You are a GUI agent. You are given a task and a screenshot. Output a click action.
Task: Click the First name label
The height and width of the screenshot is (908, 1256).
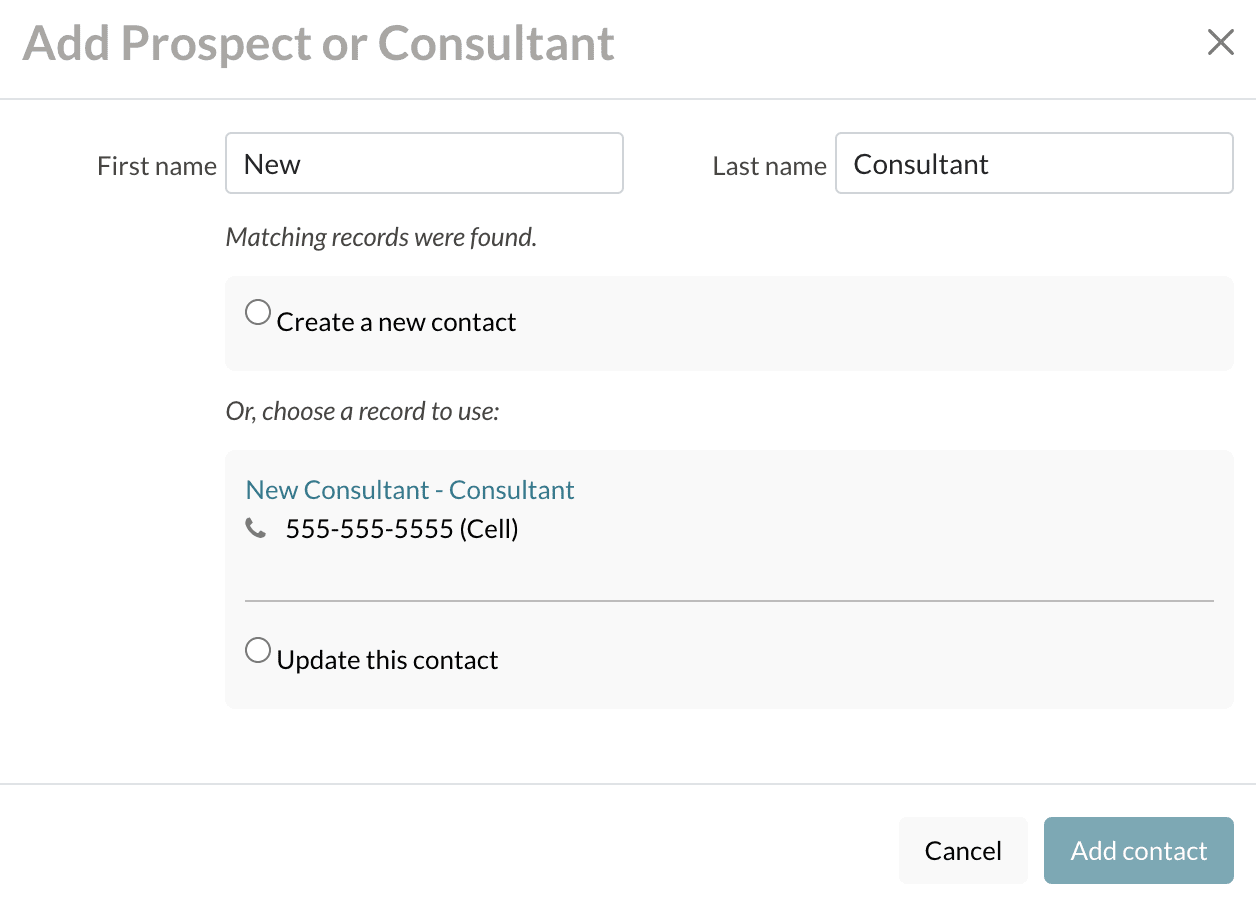tap(157, 166)
